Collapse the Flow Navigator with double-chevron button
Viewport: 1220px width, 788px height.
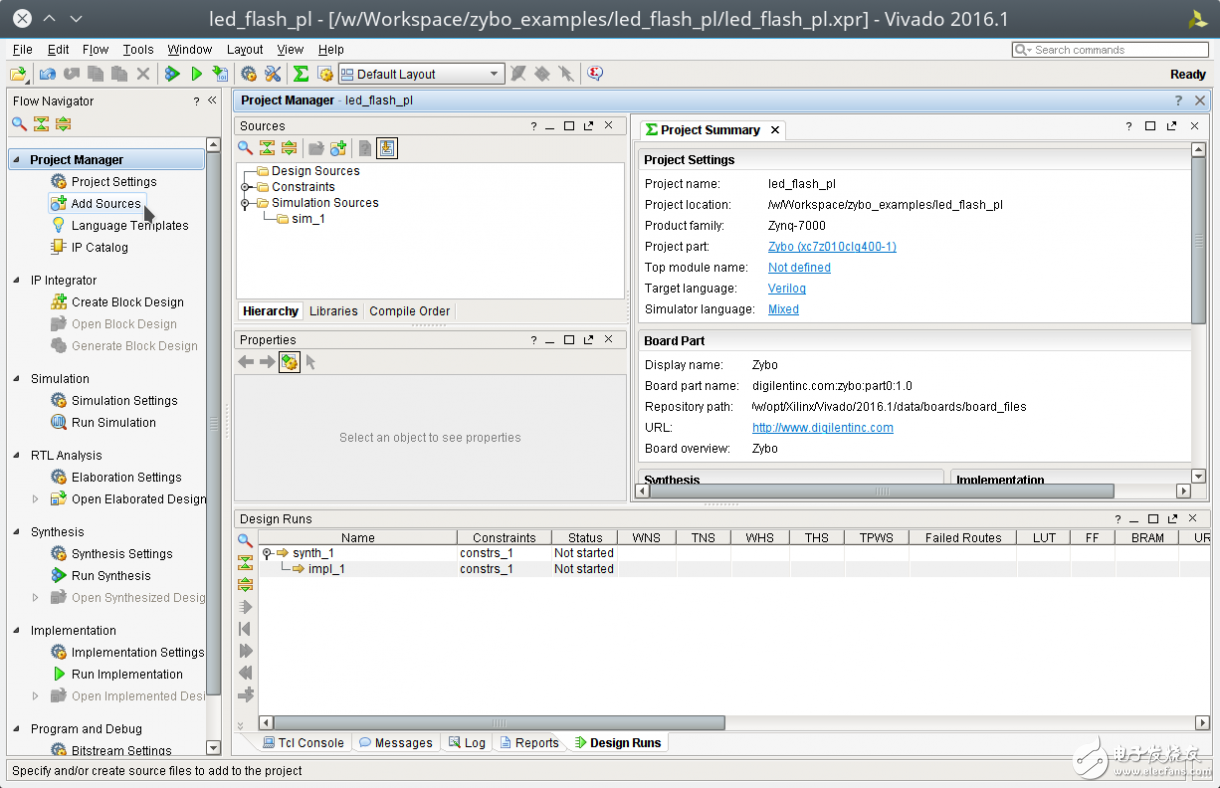coord(212,101)
